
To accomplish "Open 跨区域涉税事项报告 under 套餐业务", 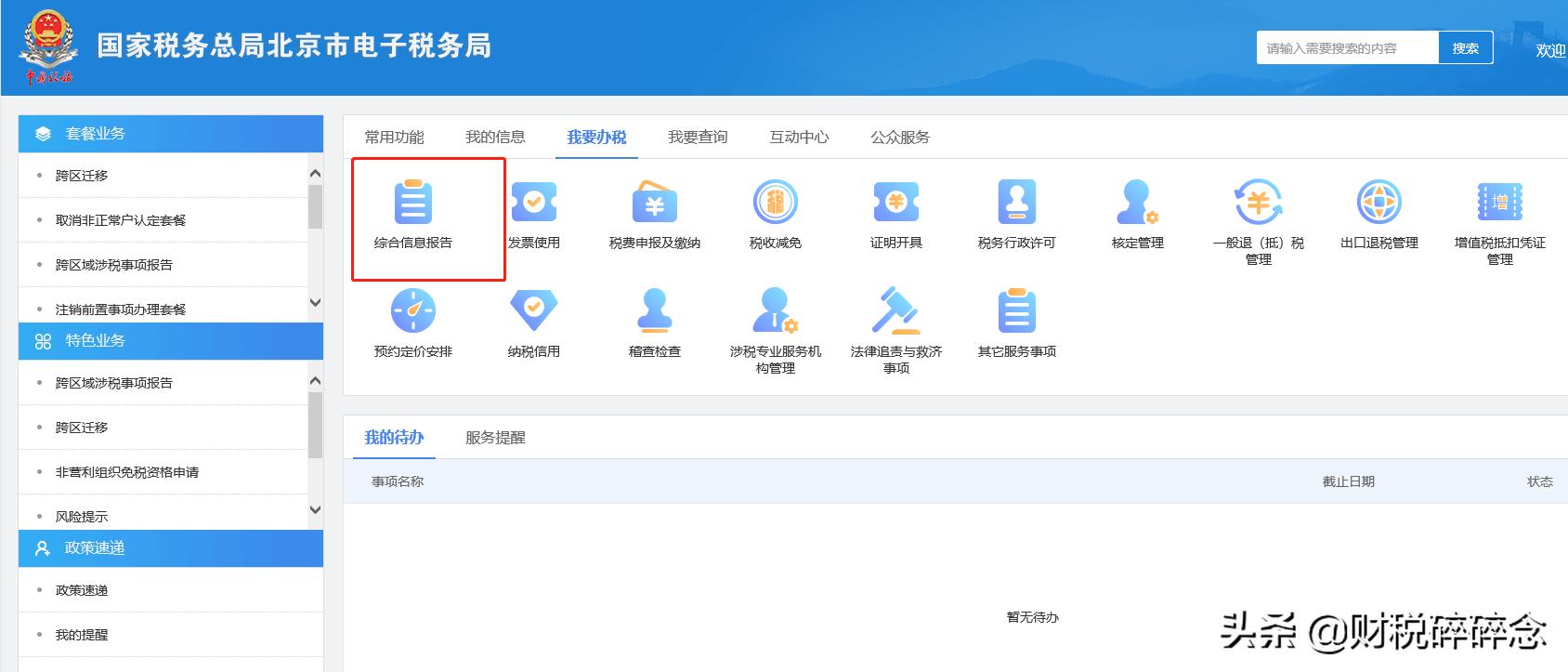I will coord(114,265).
